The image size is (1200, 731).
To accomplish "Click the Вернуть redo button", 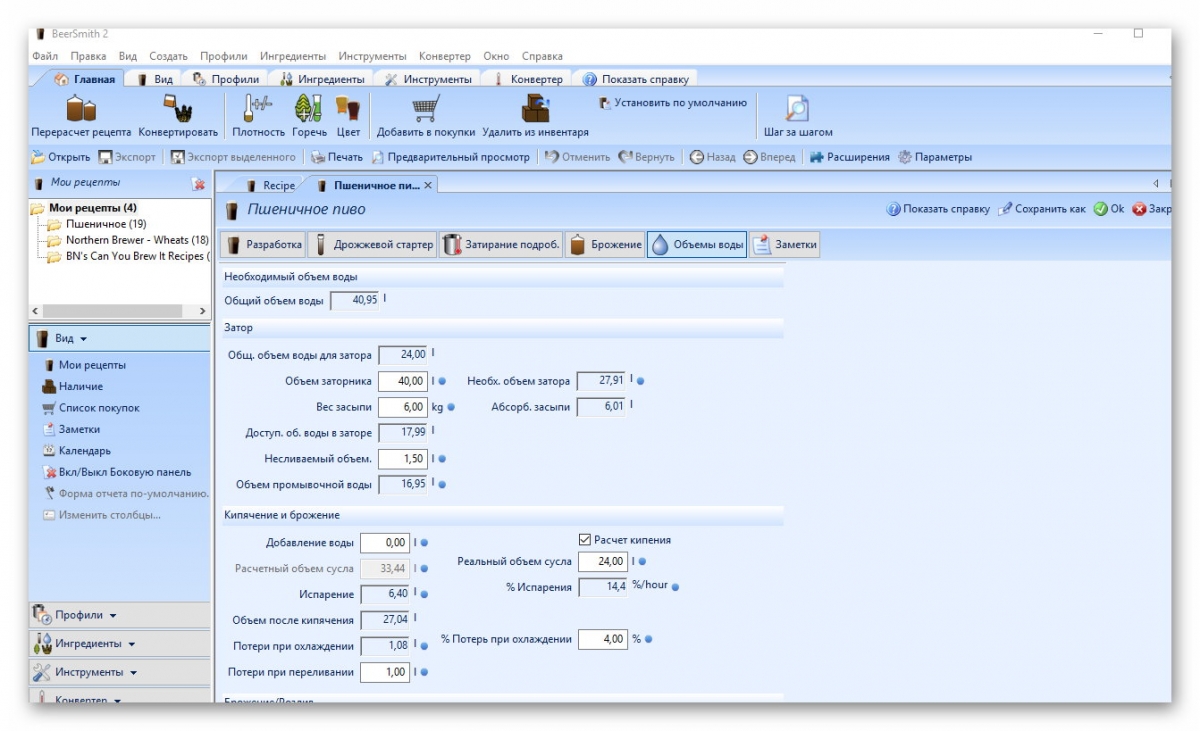I will coord(647,157).
